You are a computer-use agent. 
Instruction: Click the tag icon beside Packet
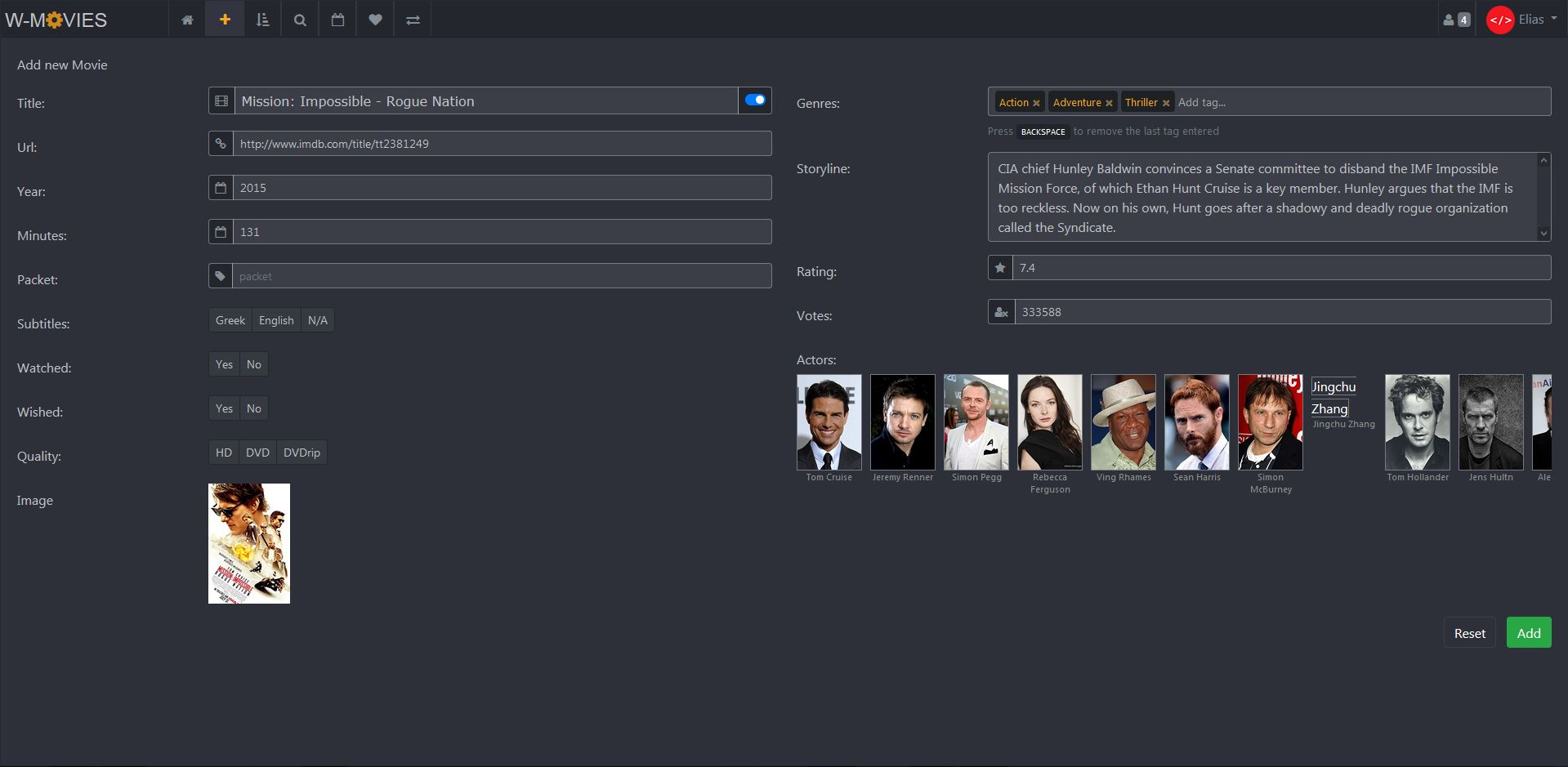coord(221,276)
